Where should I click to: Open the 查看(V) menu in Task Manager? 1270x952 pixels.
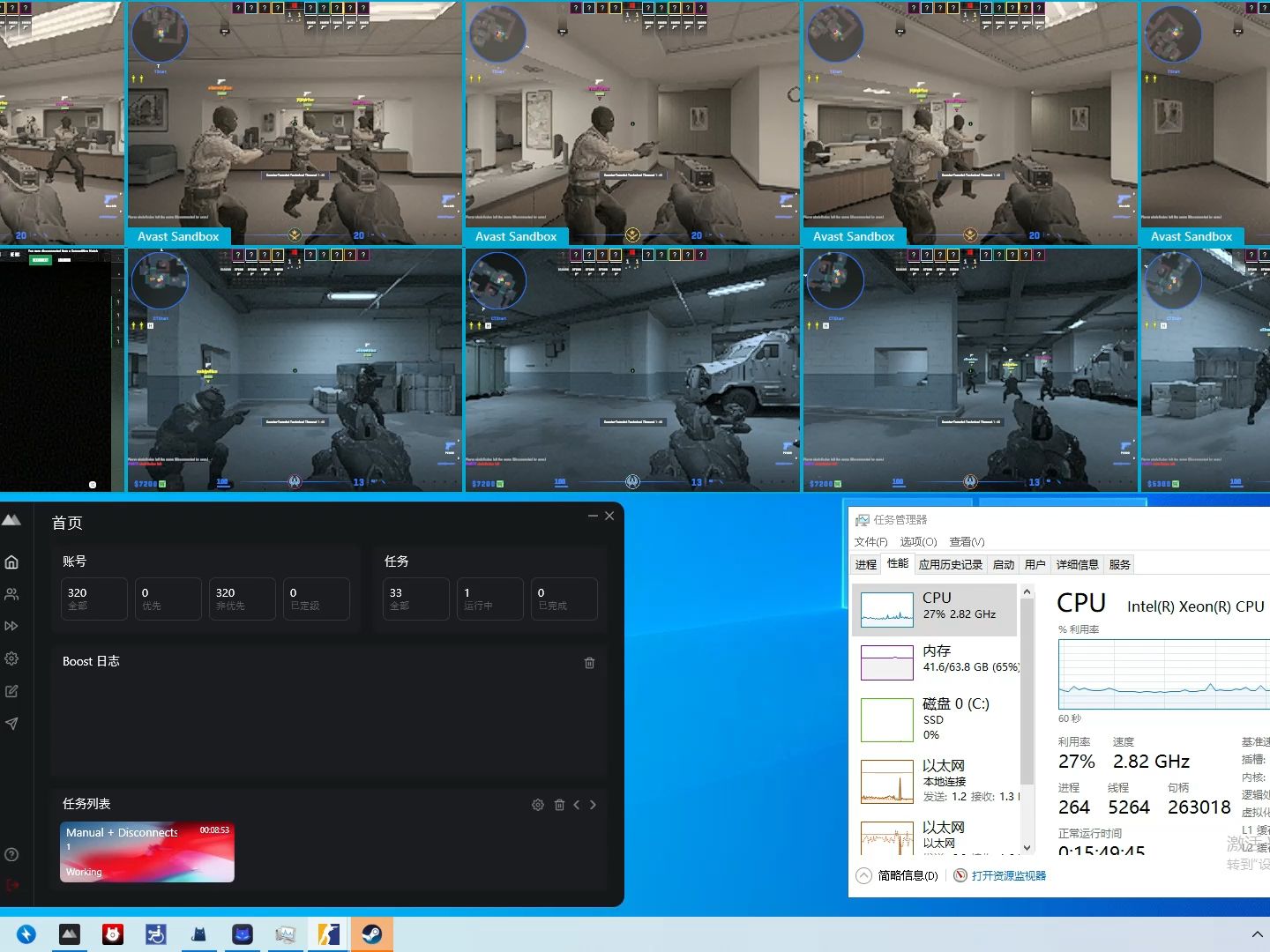pyautogui.click(x=967, y=542)
